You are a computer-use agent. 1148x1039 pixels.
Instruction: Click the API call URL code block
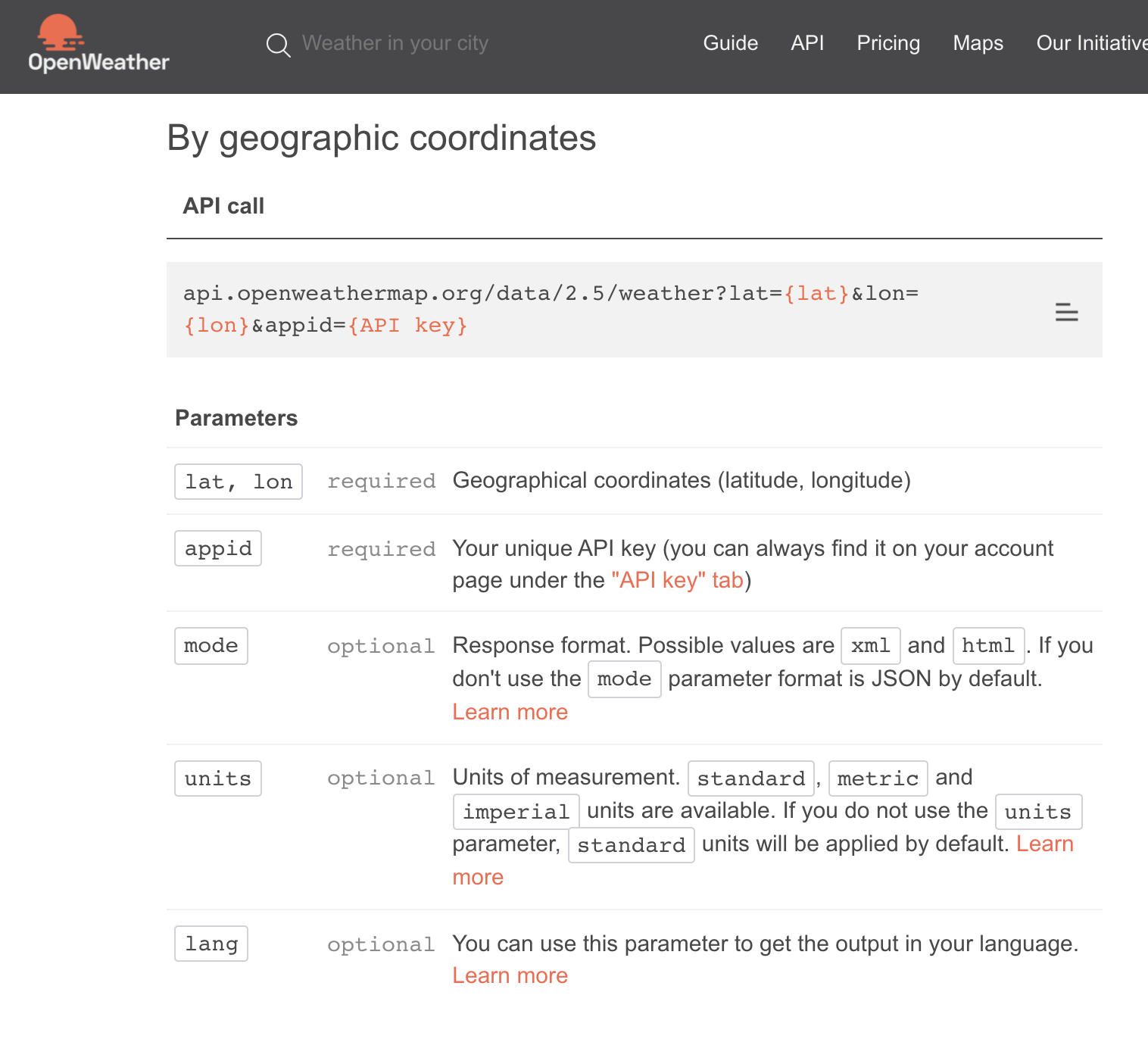pyautogui.click(x=635, y=310)
